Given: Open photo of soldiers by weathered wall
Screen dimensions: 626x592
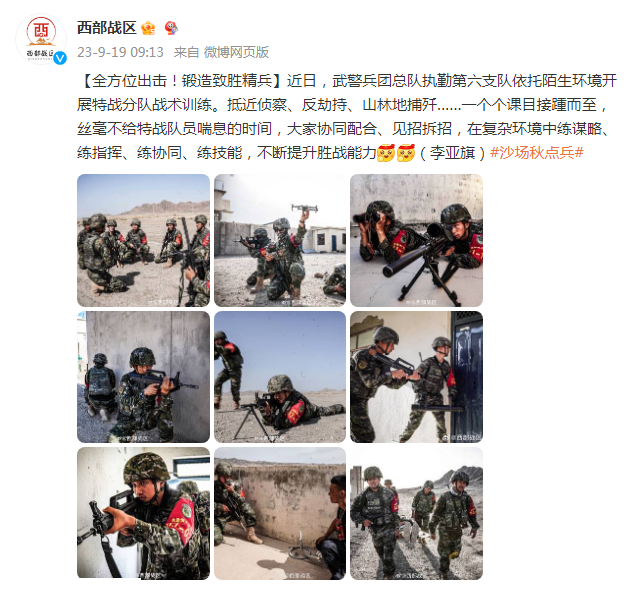Looking at the screenshot, I should [280, 513].
